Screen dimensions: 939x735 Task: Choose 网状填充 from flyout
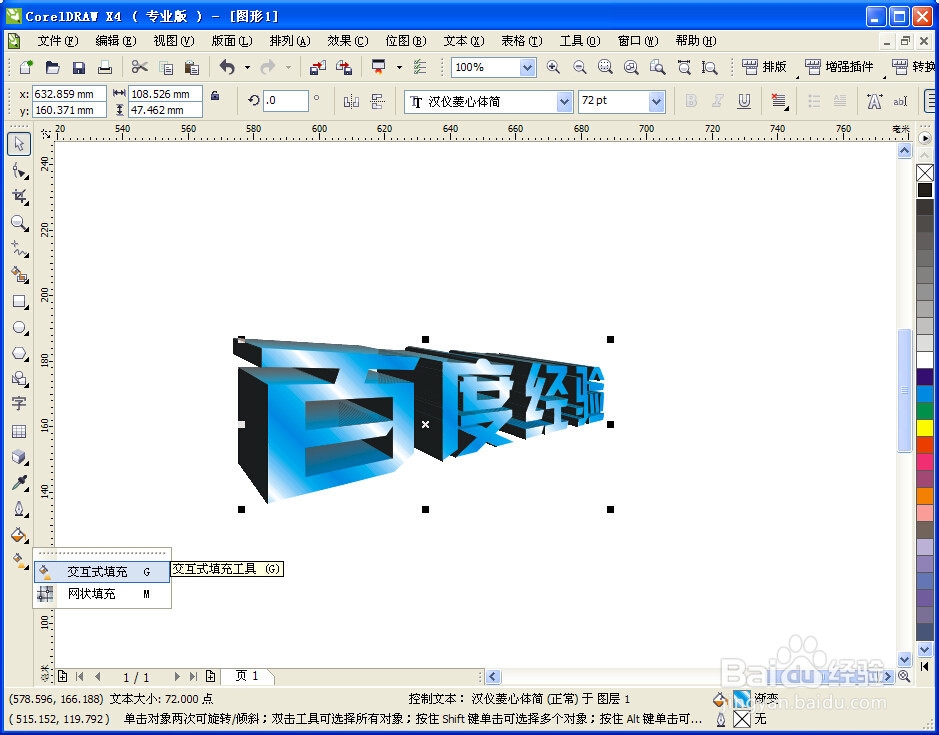click(102, 594)
